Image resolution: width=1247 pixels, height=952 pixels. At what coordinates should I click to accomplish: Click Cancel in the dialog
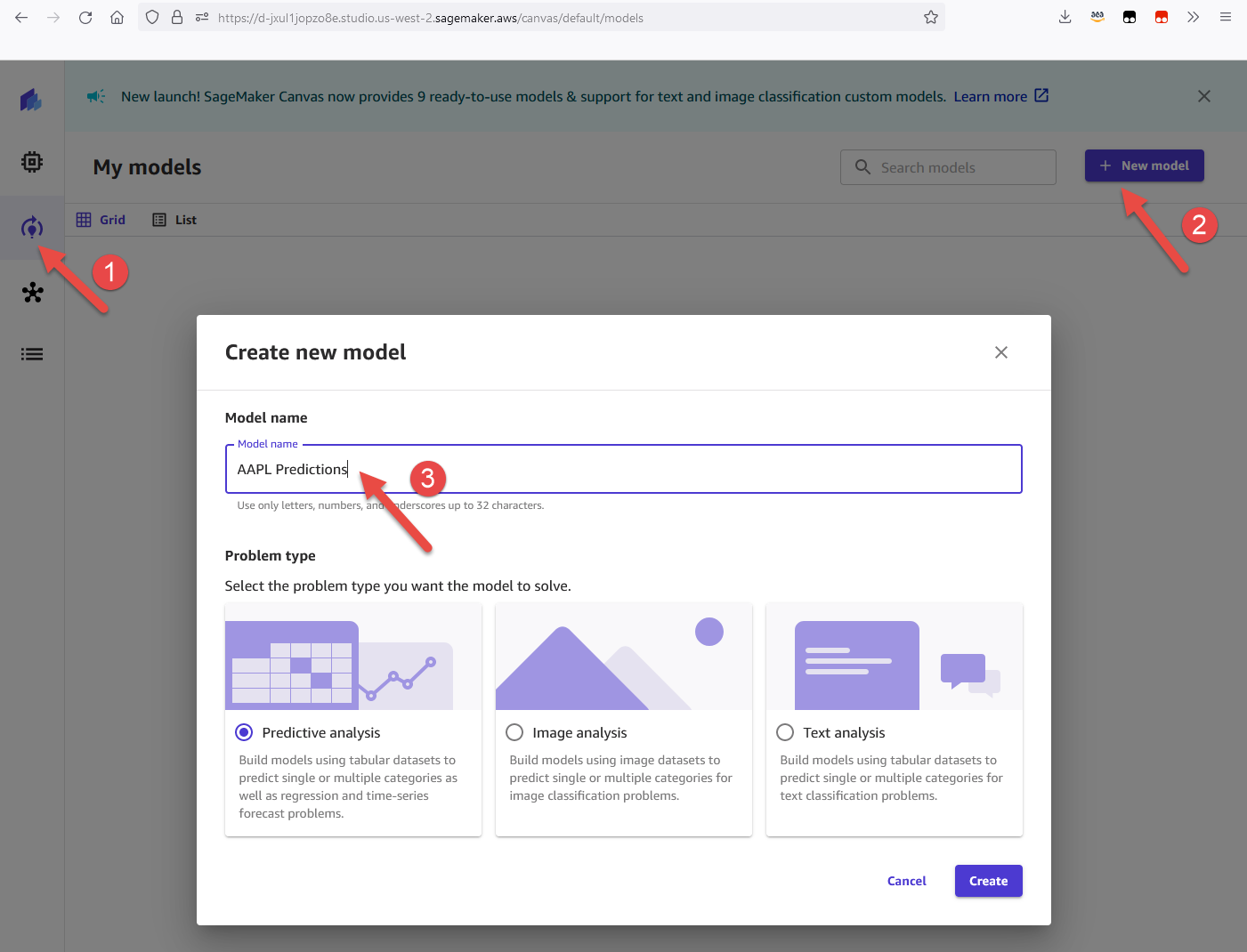907,881
